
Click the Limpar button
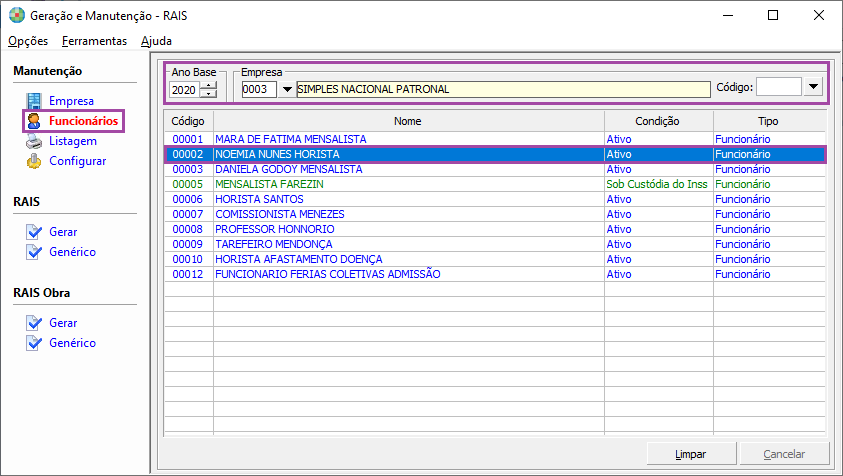tap(691, 454)
